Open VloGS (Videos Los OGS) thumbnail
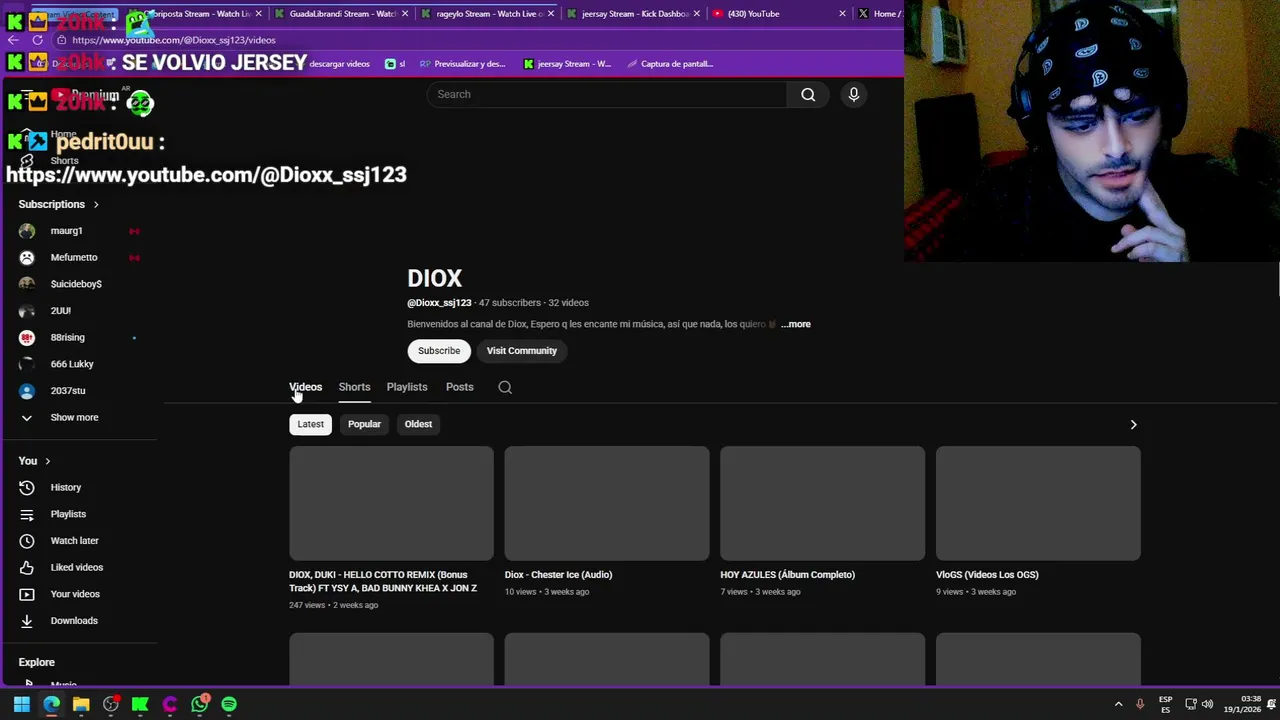 tap(1038, 503)
